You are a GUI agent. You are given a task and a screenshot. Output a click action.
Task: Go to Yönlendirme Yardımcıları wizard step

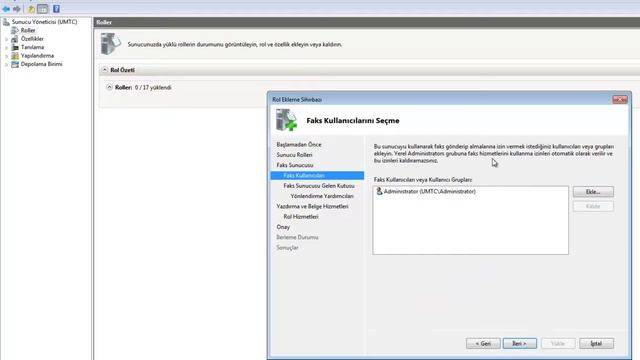[322, 196]
